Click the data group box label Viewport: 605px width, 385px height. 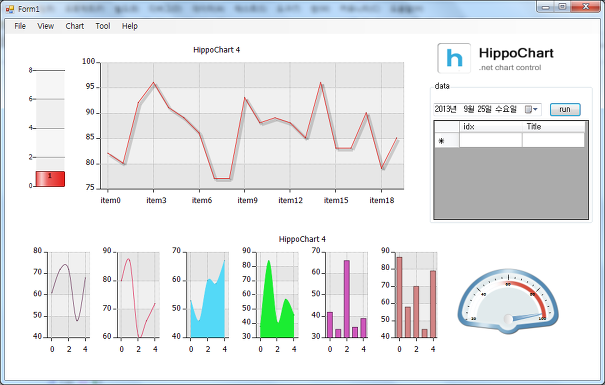[x=442, y=86]
